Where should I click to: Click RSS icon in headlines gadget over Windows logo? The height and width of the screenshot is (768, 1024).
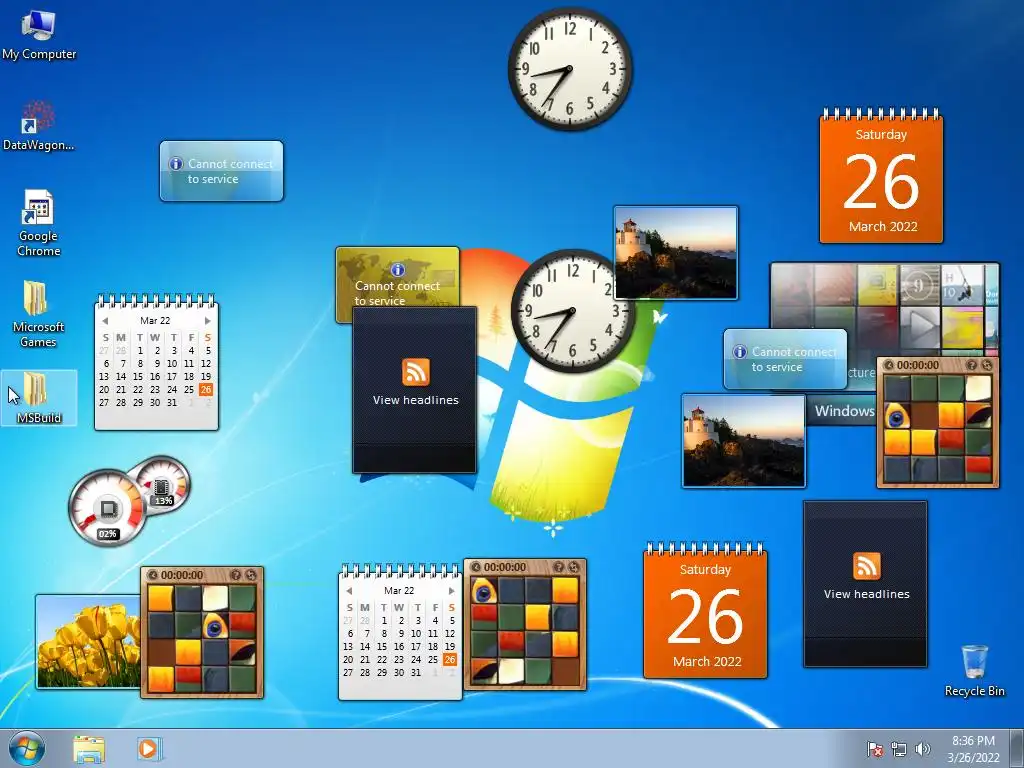point(415,372)
